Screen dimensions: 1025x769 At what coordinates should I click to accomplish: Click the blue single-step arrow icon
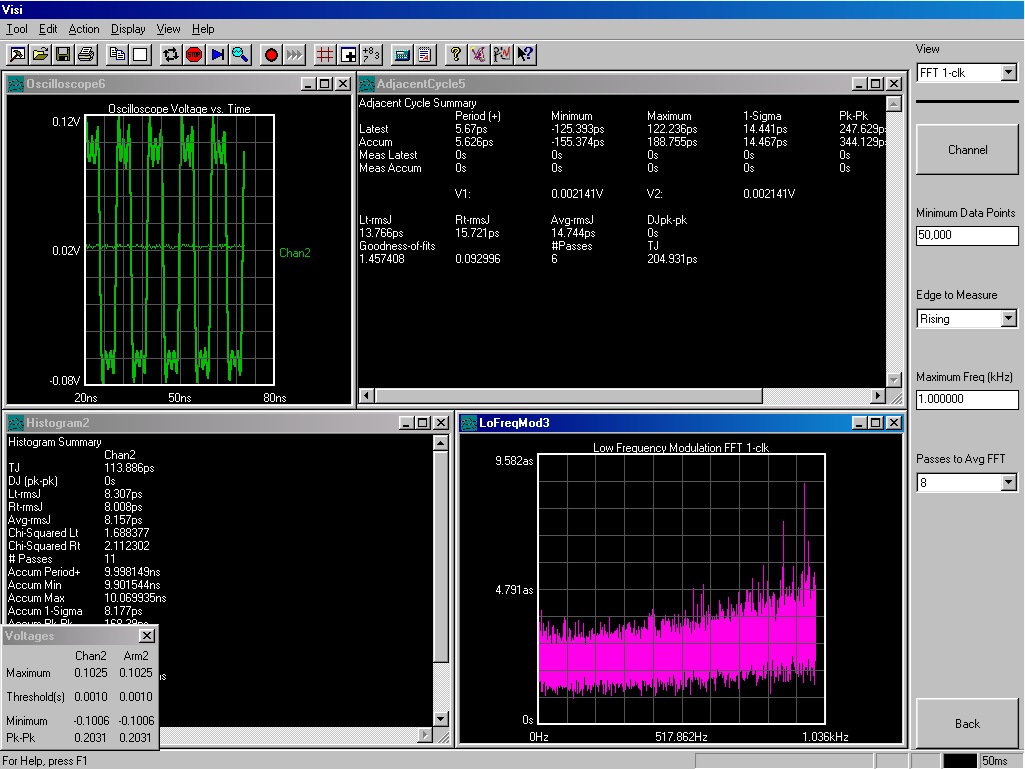coord(217,54)
